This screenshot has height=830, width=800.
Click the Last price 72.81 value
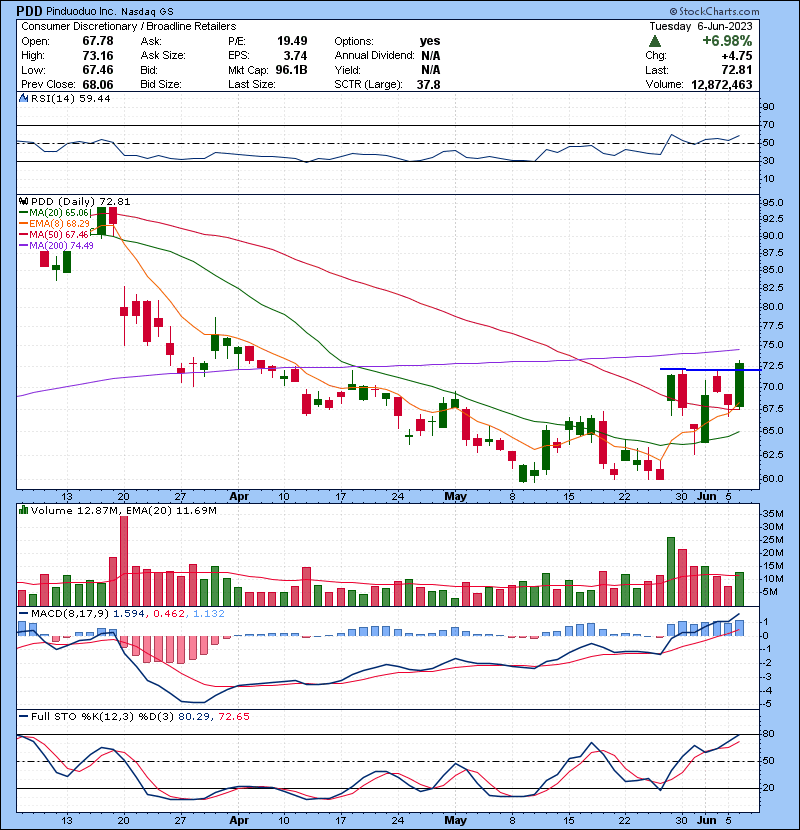[x=737, y=70]
